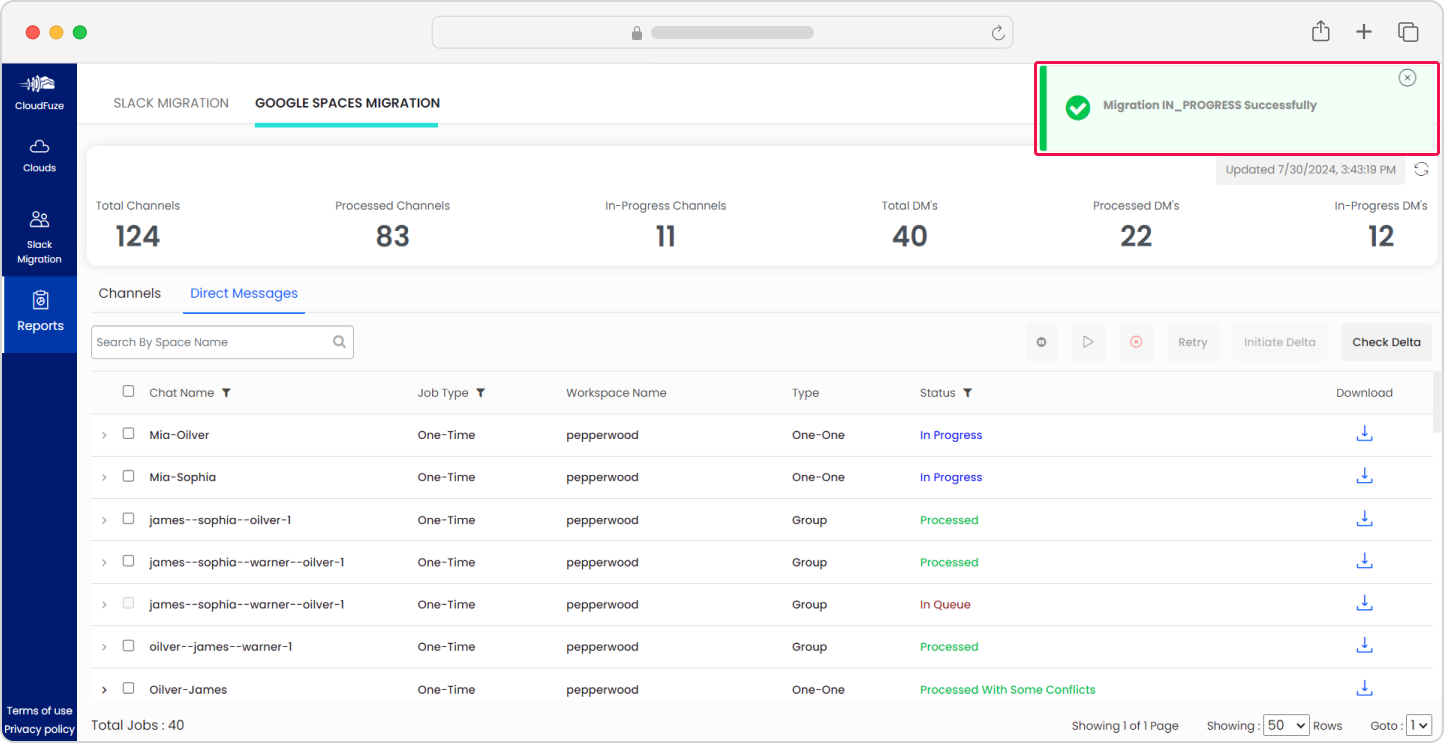Filter by Chat Name column
This screenshot has height=743, width=1444.
pos(226,393)
